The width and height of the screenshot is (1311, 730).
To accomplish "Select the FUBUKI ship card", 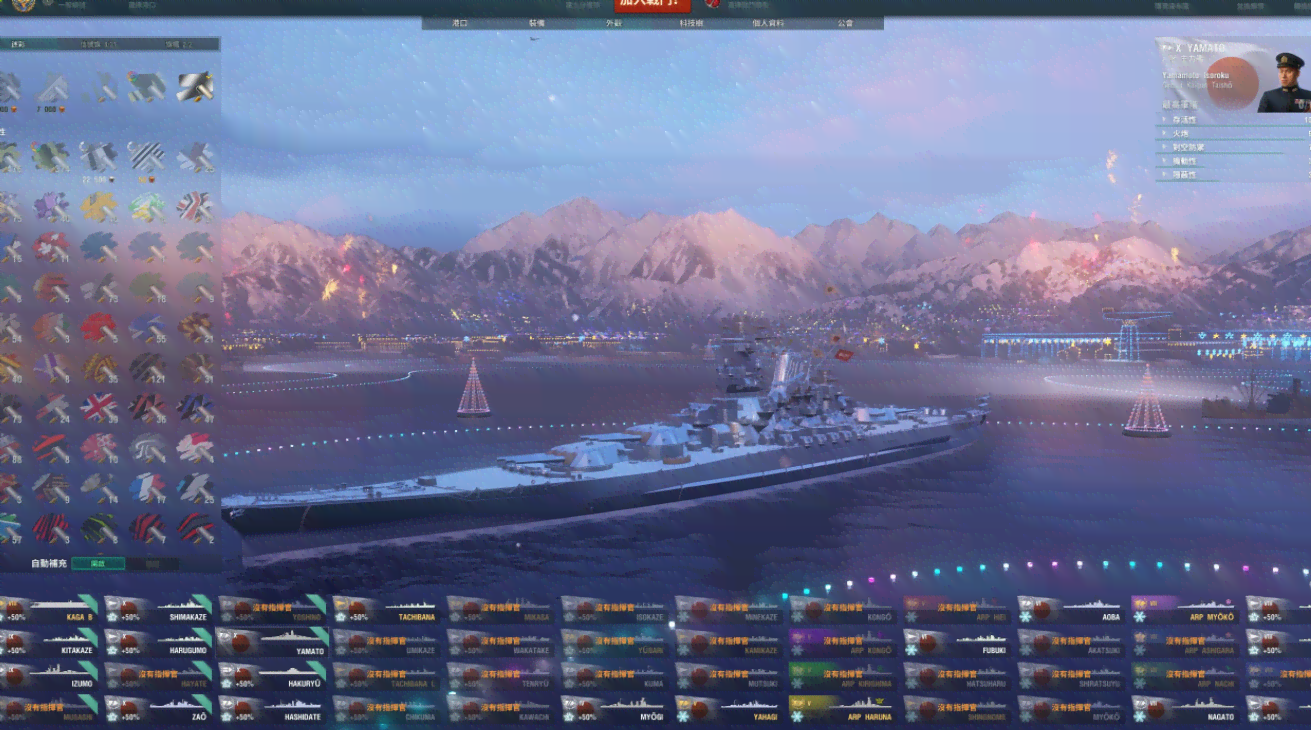I will click(x=956, y=642).
